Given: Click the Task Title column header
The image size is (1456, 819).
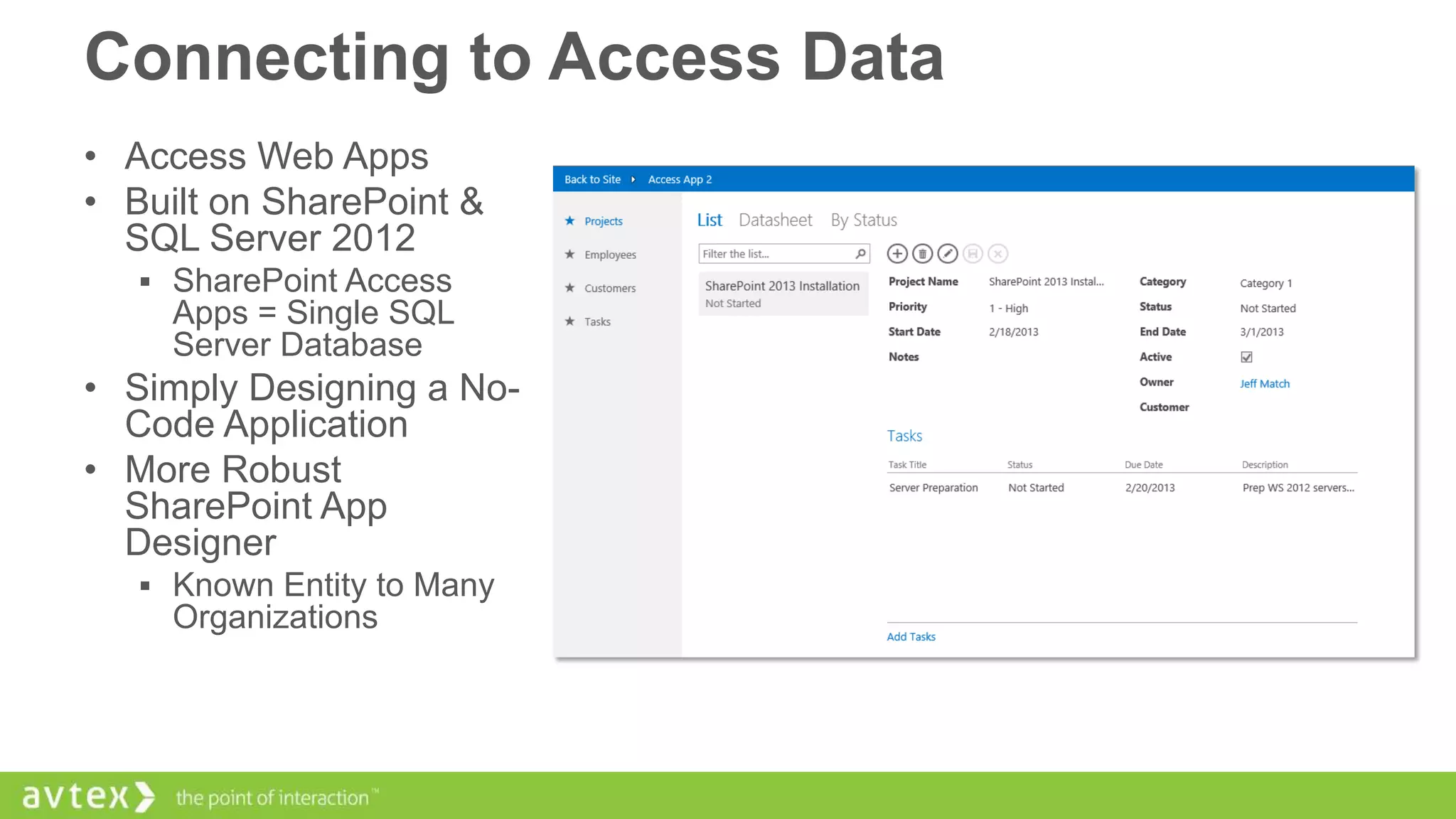Looking at the screenshot, I should click(x=907, y=464).
